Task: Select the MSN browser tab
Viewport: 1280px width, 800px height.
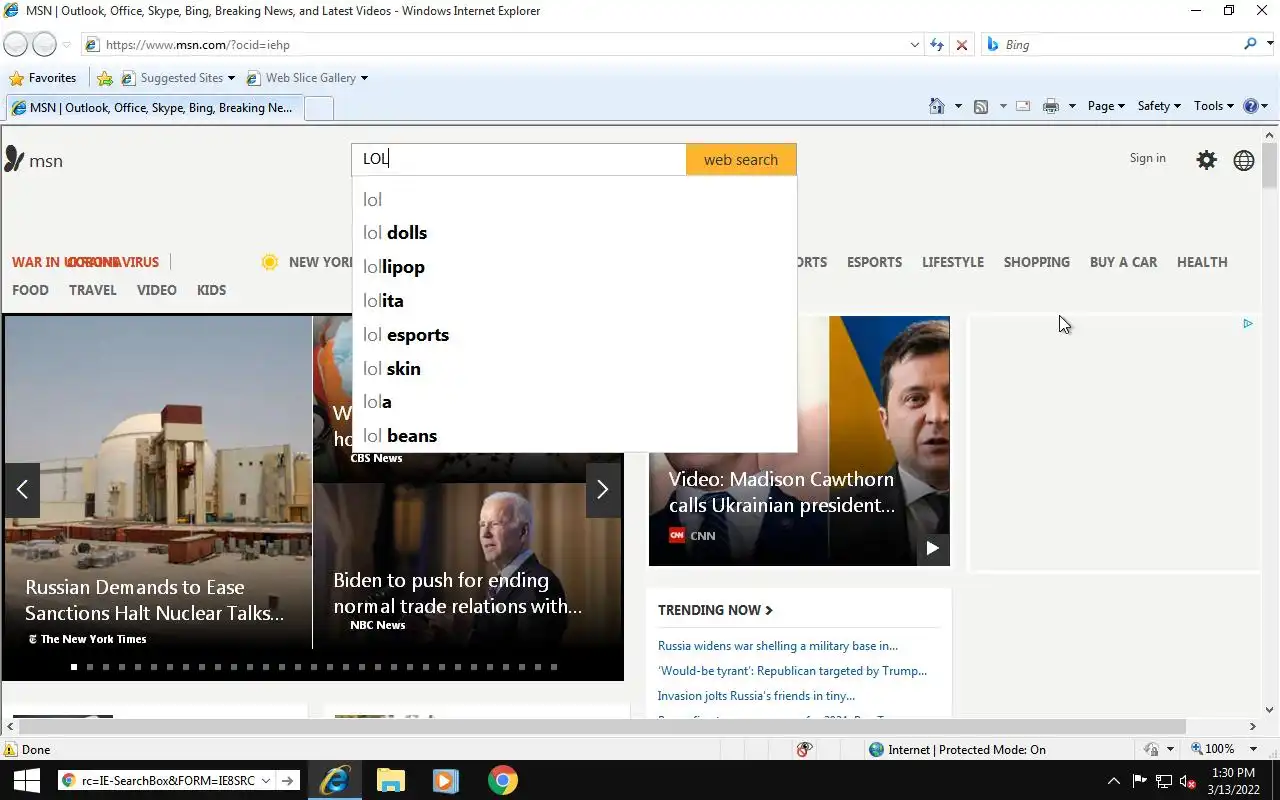Action: (x=153, y=108)
